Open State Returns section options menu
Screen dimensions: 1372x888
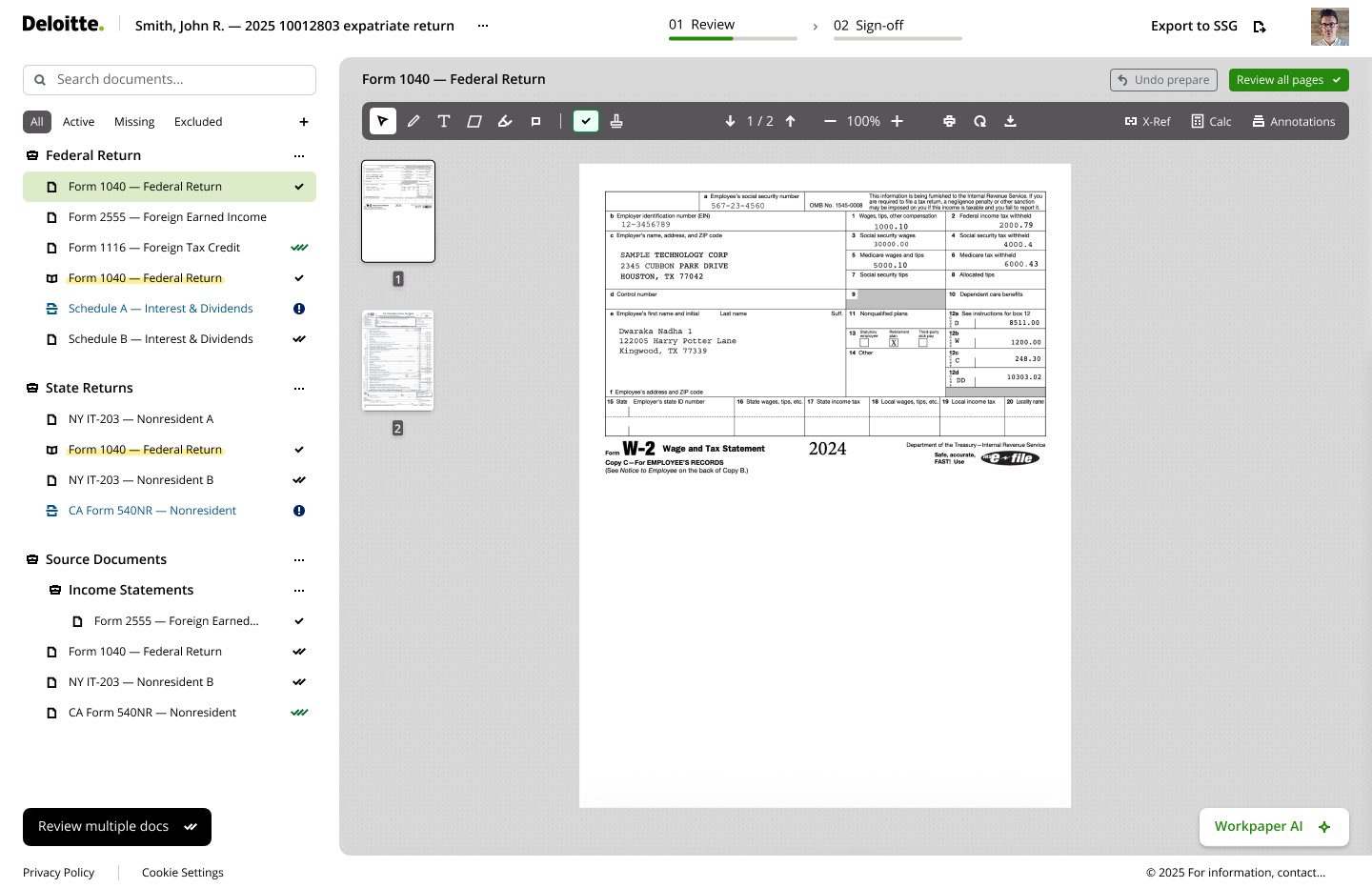(x=299, y=388)
